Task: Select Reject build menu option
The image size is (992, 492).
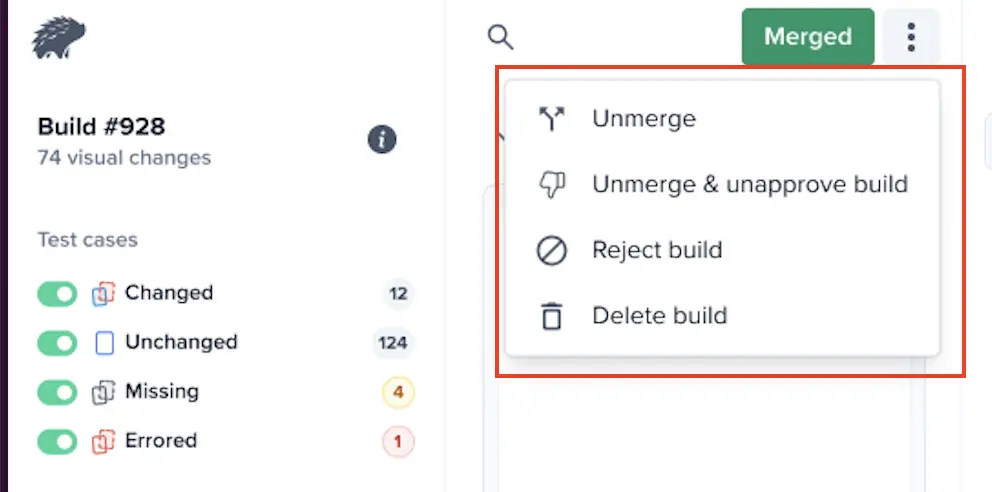Action: [x=657, y=250]
